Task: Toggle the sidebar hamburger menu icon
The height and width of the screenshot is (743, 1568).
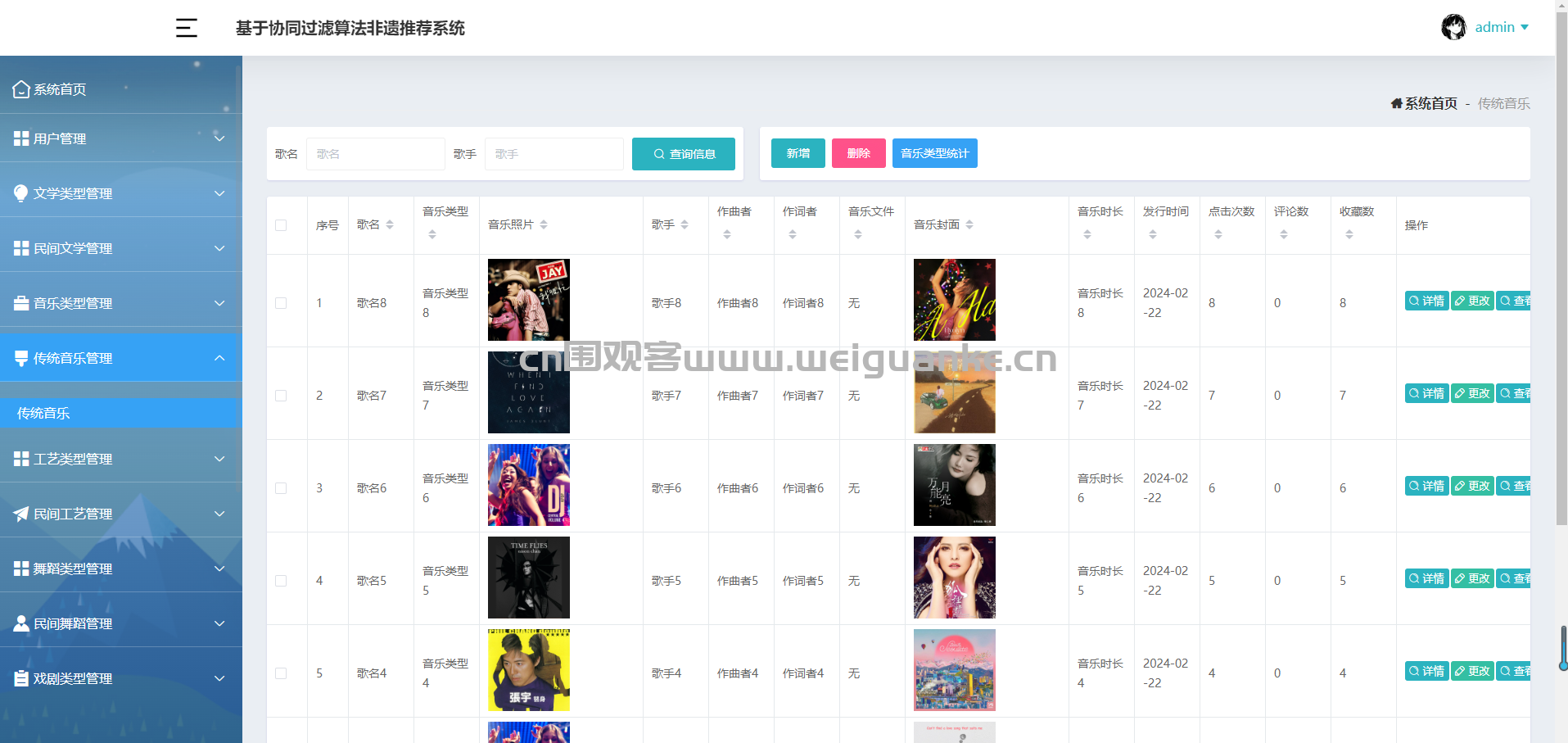Action: coord(187,28)
